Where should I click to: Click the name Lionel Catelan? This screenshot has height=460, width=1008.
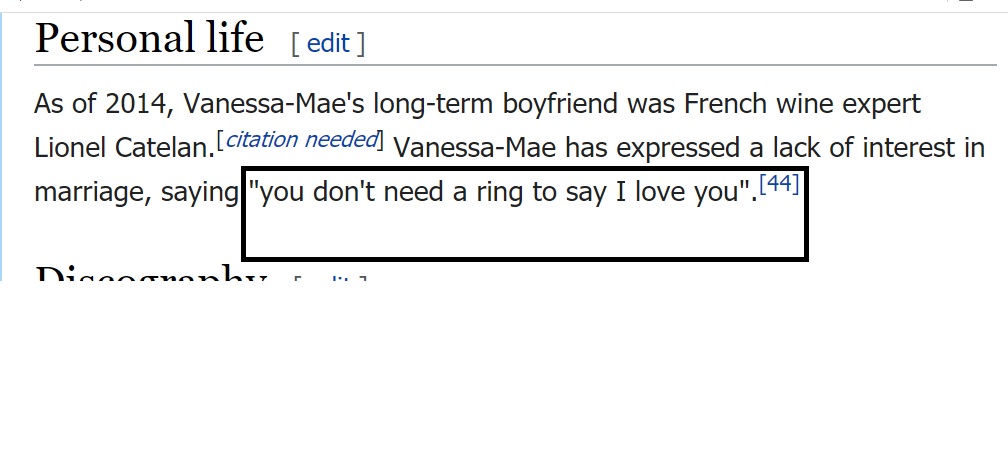(124, 148)
